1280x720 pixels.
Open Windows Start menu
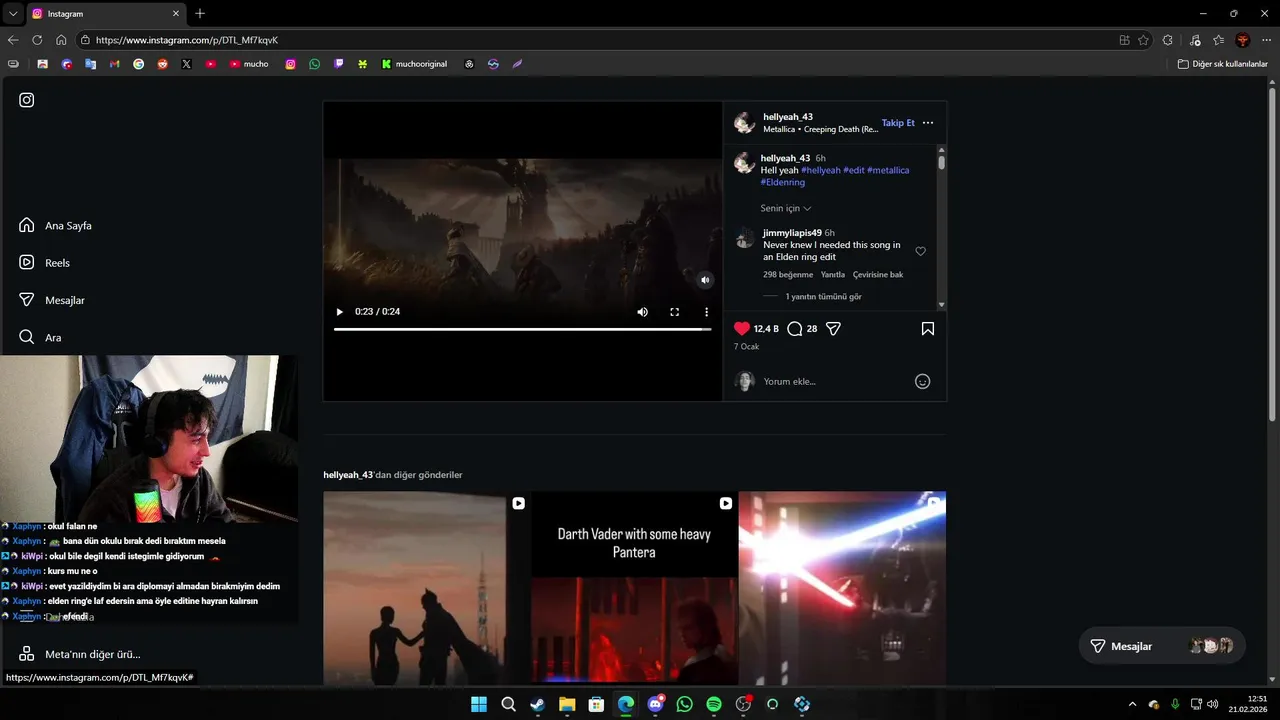[x=479, y=704]
